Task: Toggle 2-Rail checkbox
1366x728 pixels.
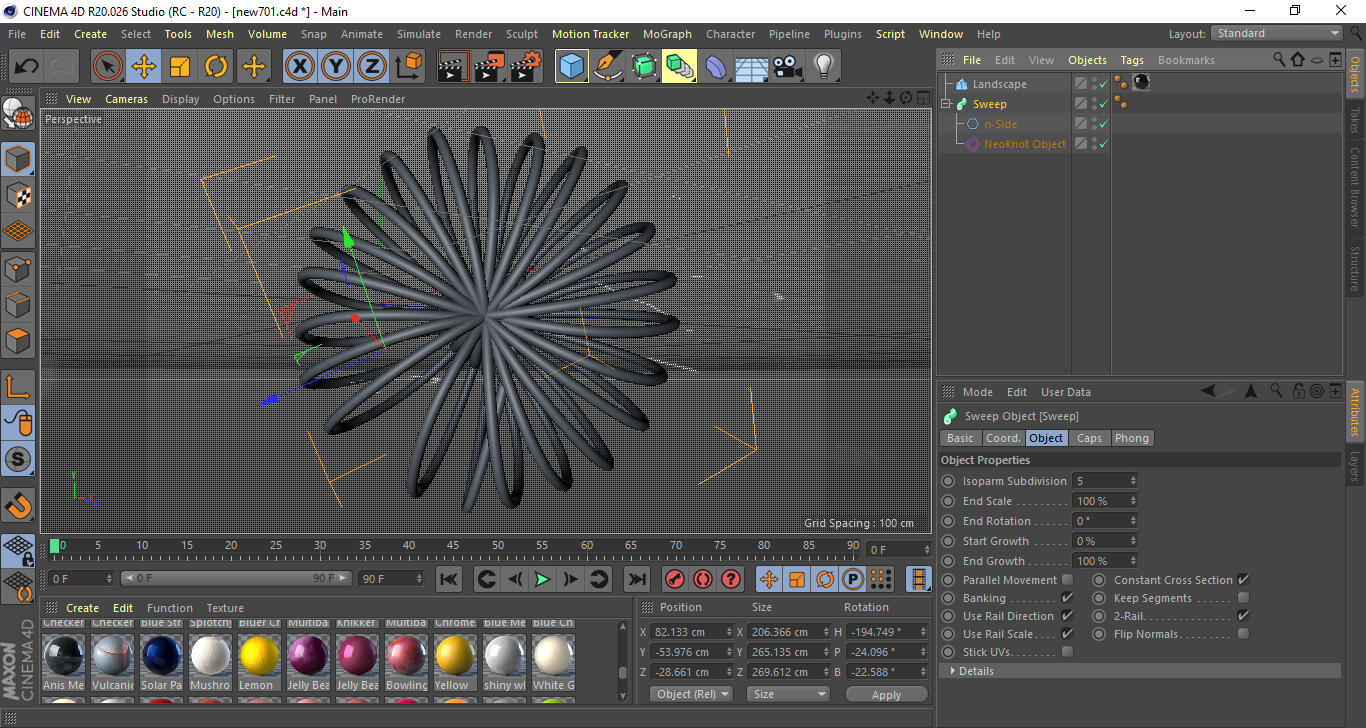Action: point(1243,616)
